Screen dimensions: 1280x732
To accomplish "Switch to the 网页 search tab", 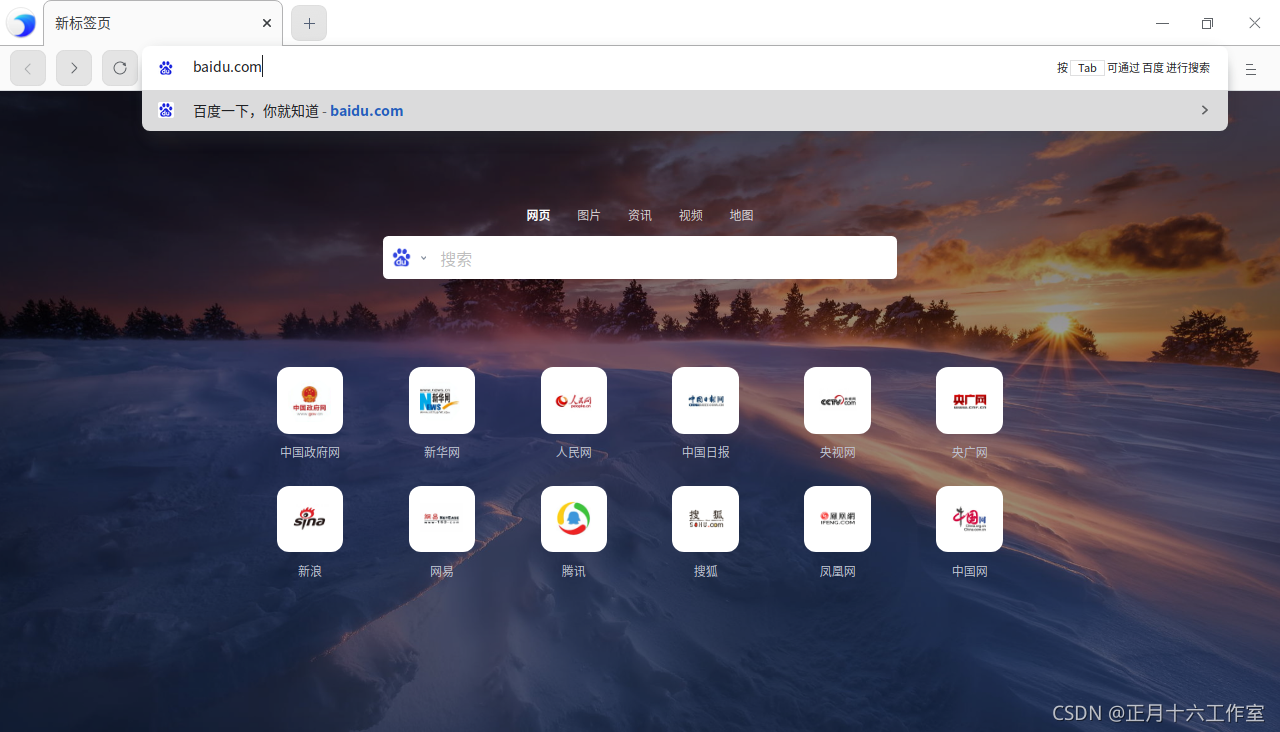I will point(538,215).
